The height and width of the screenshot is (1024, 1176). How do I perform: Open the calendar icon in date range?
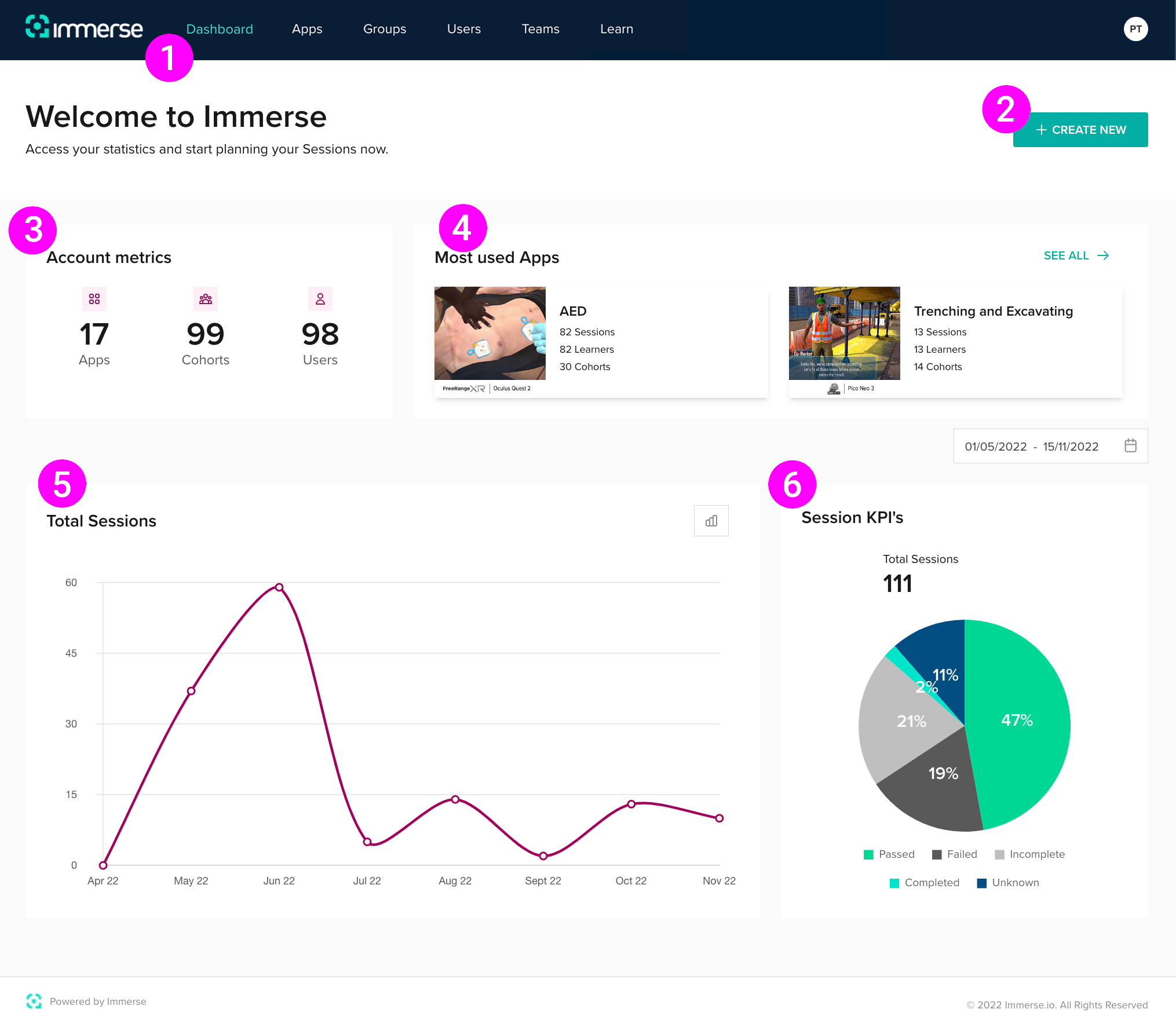coord(1130,446)
